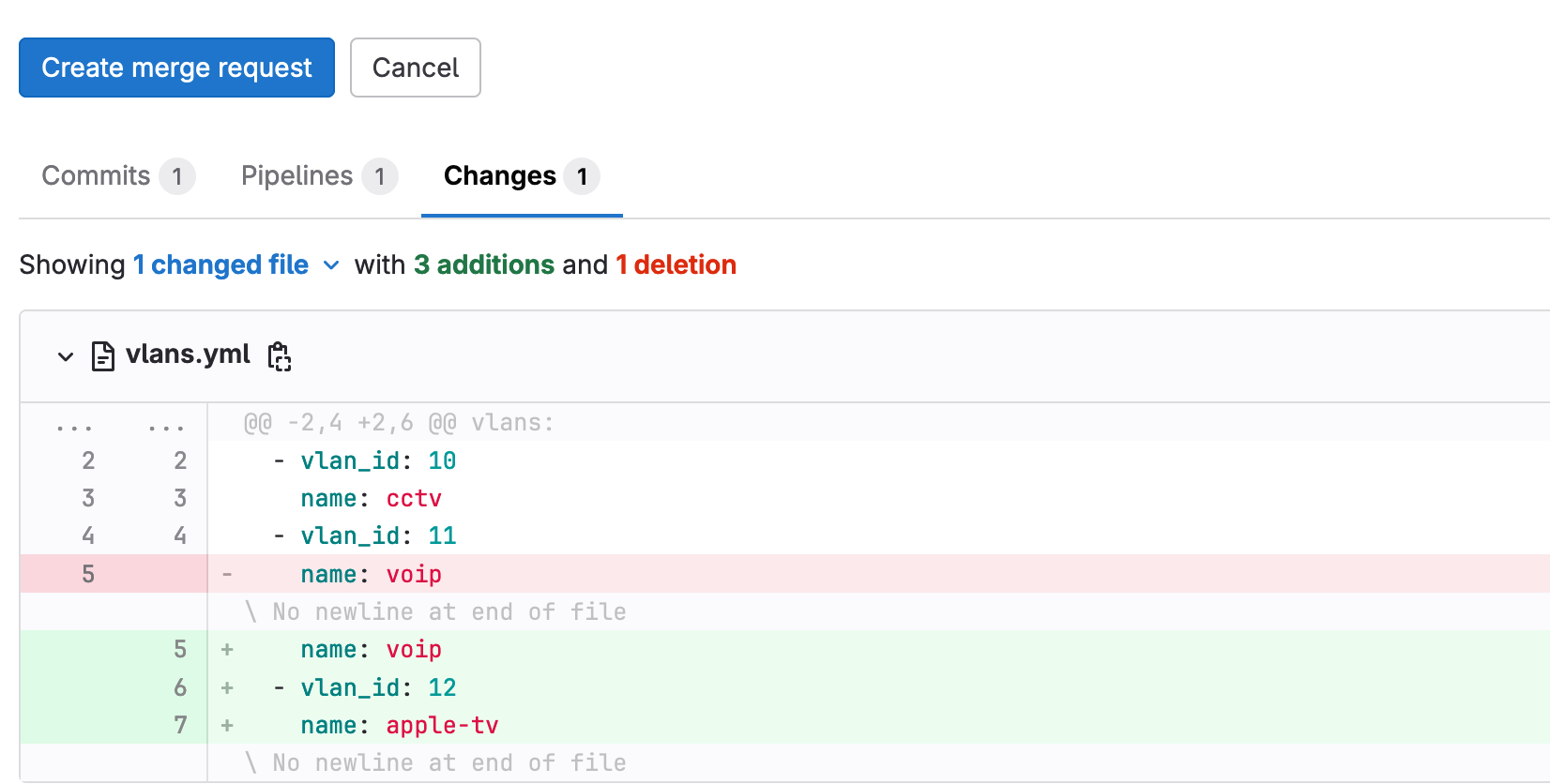The width and height of the screenshot is (1550, 784).
Task: Click the Create merge request button
Action: (176, 68)
